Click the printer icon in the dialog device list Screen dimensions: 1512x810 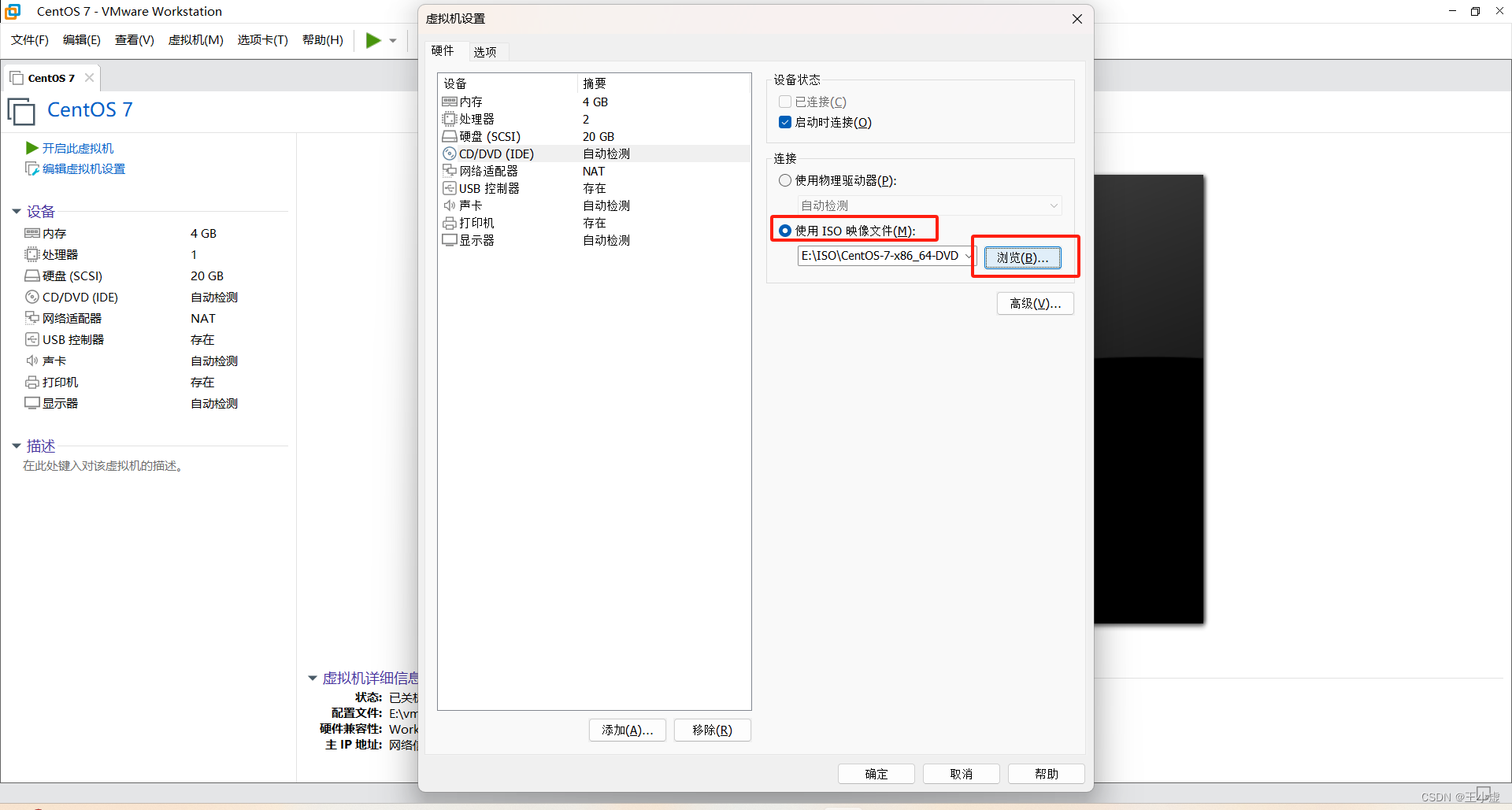pyautogui.click(x=450, y=223)
